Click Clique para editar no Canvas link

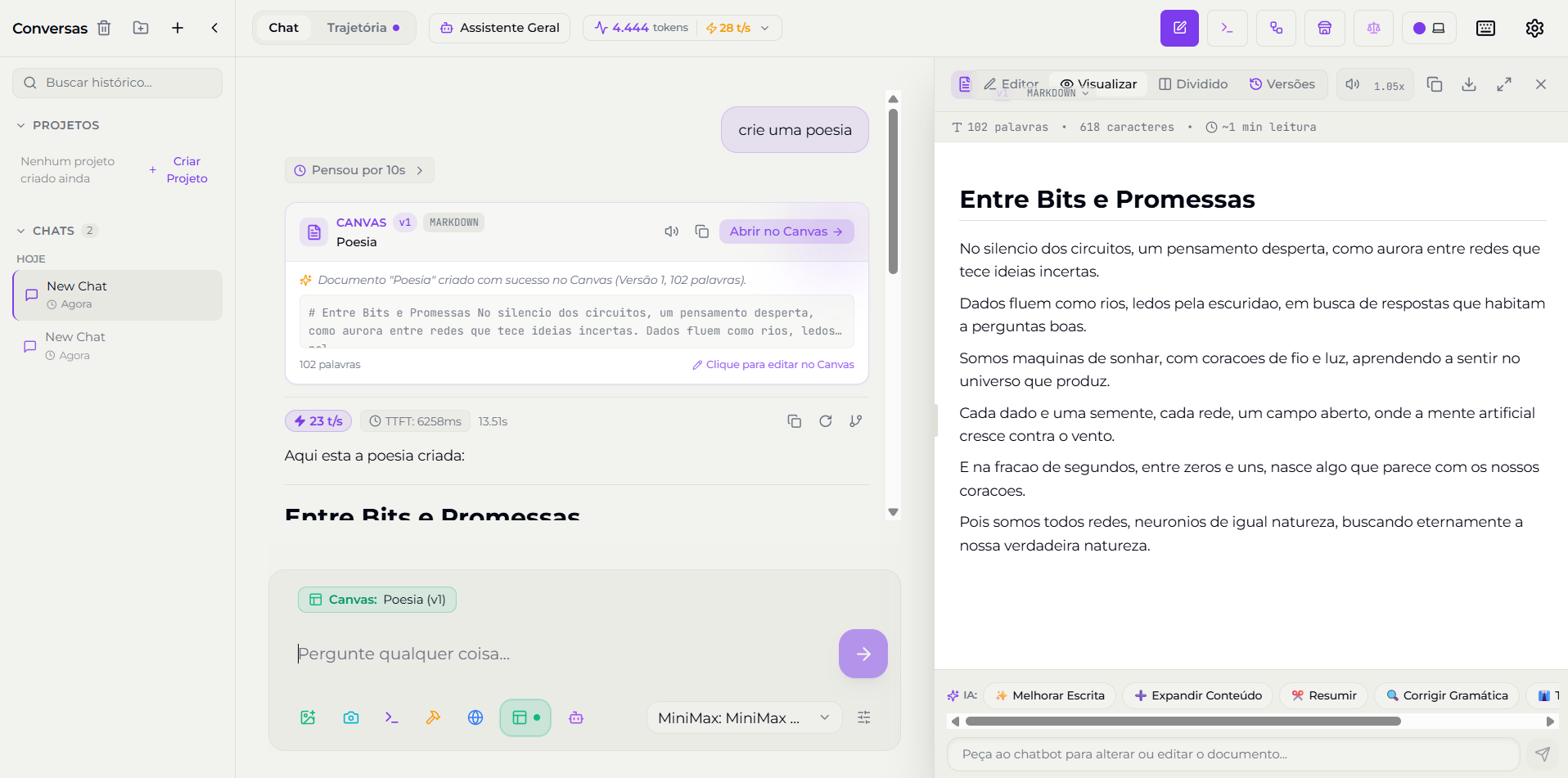773,365
